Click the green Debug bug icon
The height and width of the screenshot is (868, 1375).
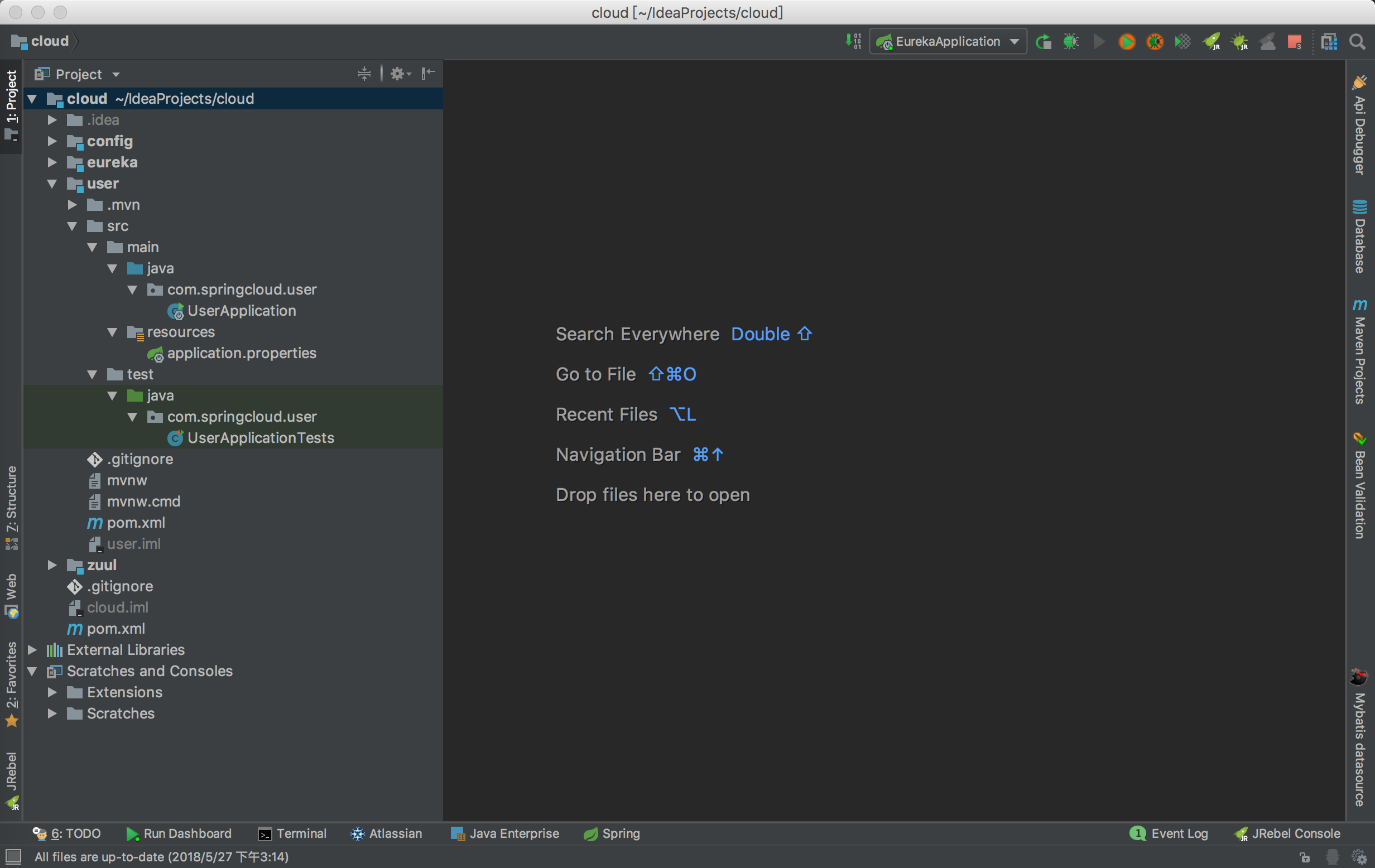tap(1071, 42)
